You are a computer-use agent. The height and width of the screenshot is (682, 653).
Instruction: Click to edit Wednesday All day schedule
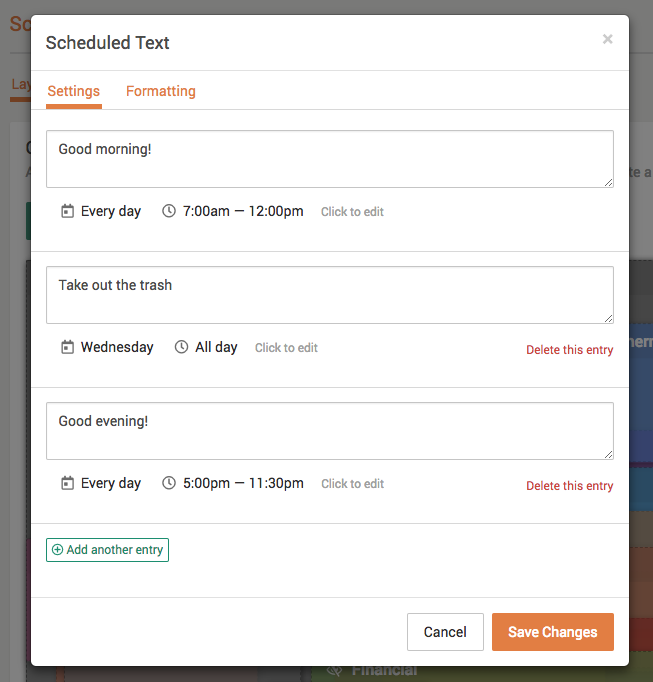(x=286, y=348)
